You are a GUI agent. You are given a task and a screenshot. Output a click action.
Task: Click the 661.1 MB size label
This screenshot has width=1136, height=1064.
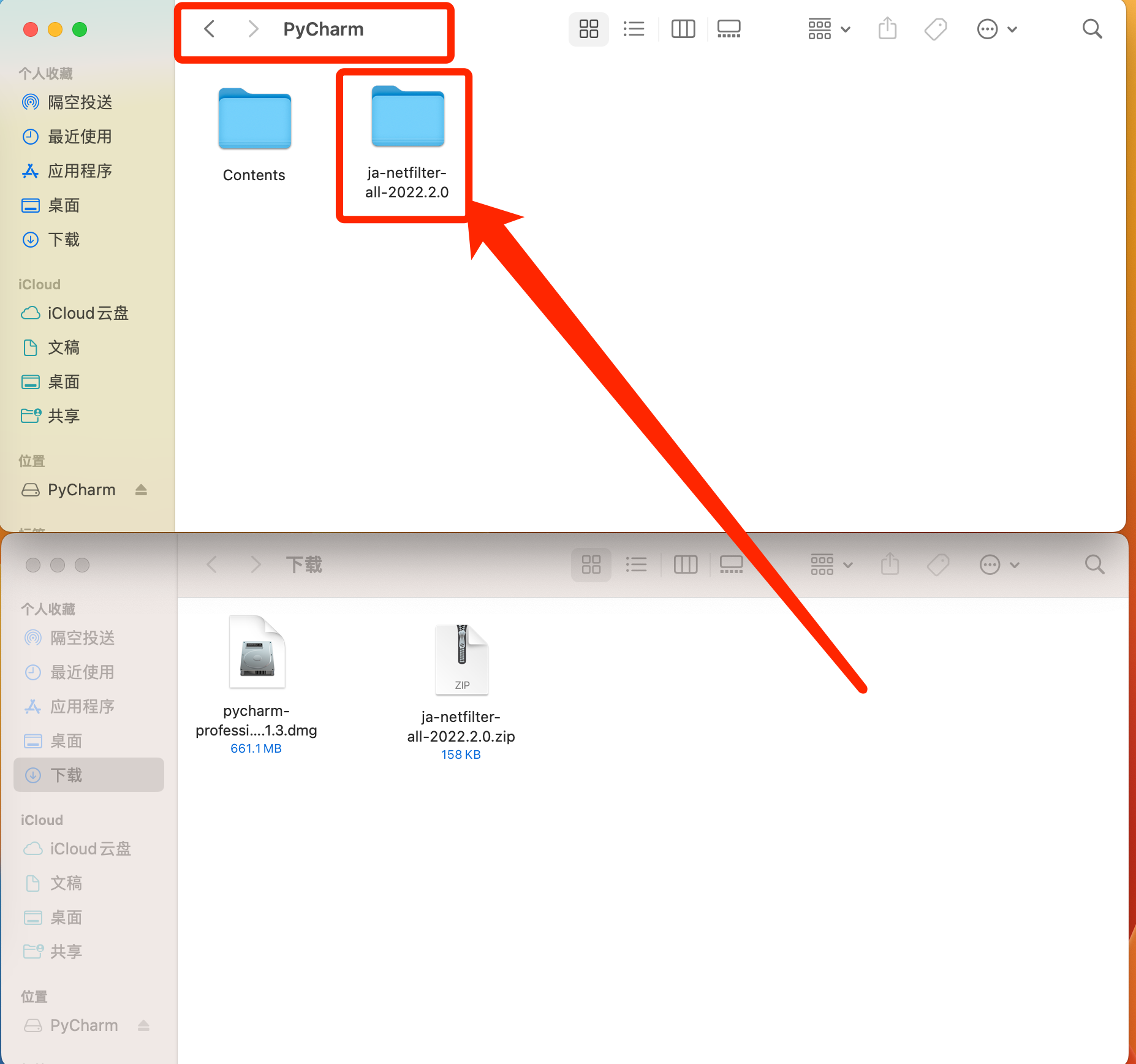(256, 748)
